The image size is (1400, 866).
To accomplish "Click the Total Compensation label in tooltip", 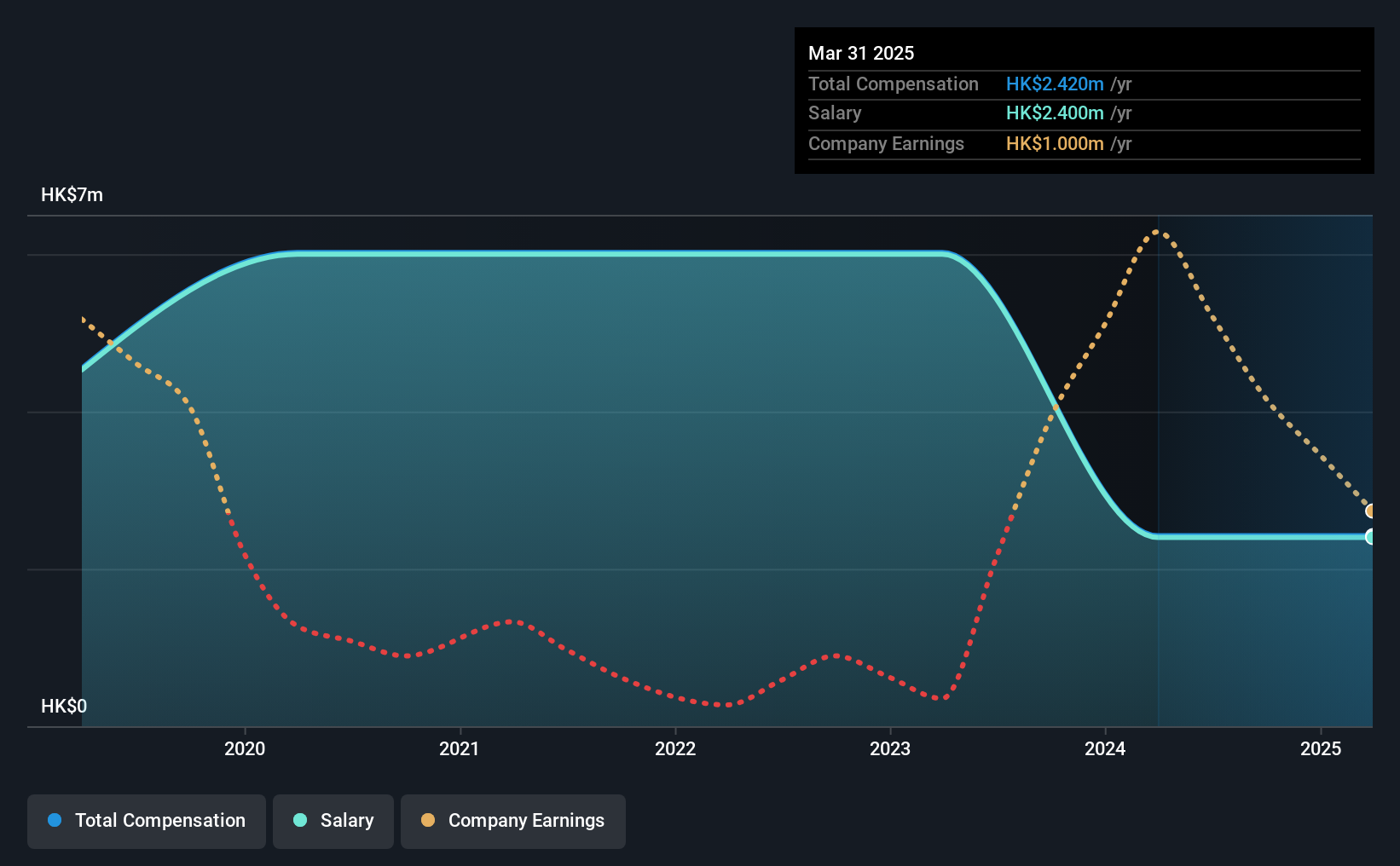I will coord(894,84).
